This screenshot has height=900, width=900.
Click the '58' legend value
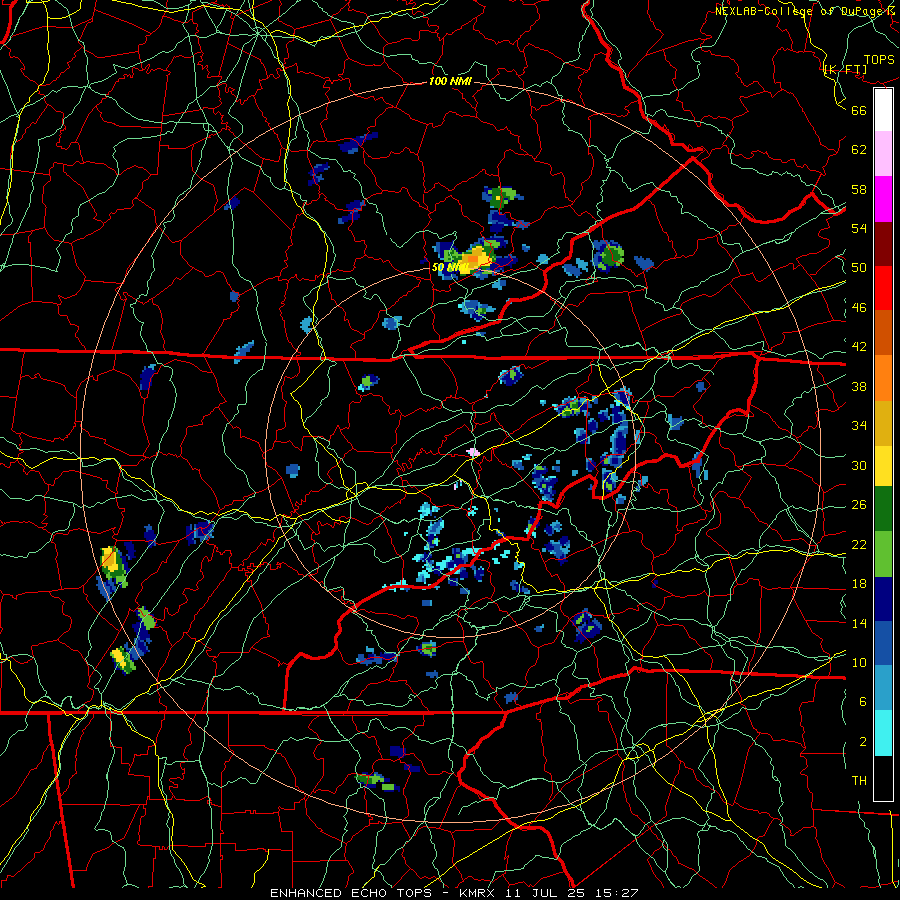[x=859, y=189]
